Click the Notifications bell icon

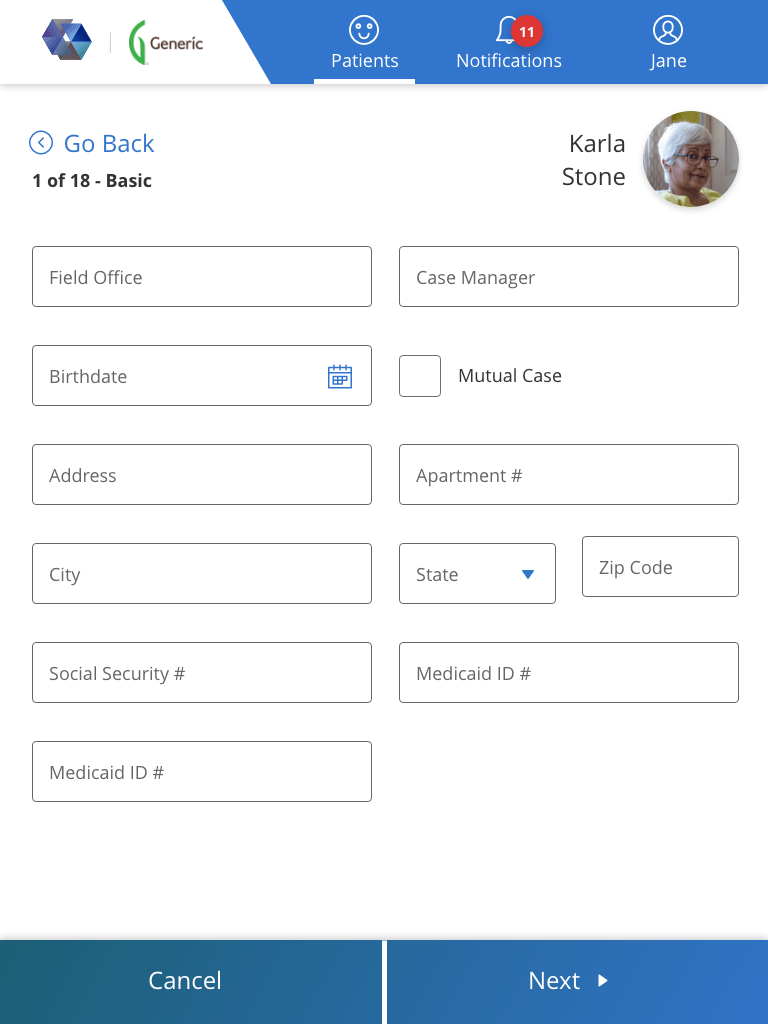pyautogui.click(x=507, y=30)
